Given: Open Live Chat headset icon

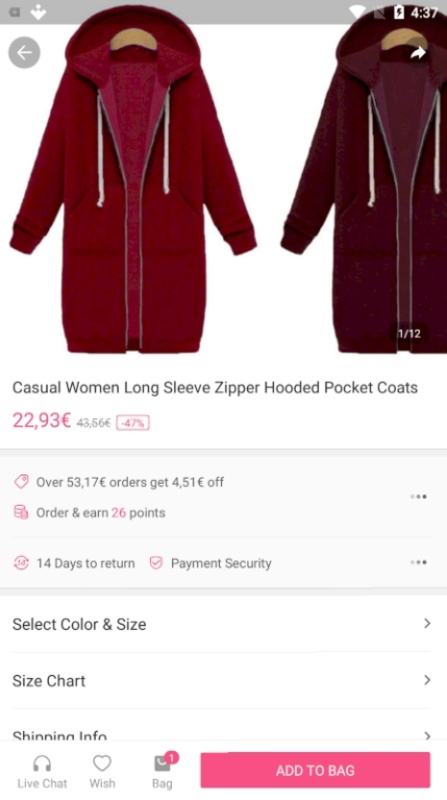Looking at the screenshot, I should coord(42,764).
